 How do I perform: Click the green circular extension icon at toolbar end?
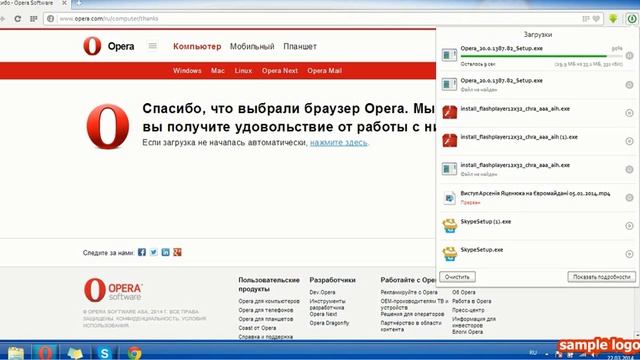pyautogui.click(x=632, y=18)
